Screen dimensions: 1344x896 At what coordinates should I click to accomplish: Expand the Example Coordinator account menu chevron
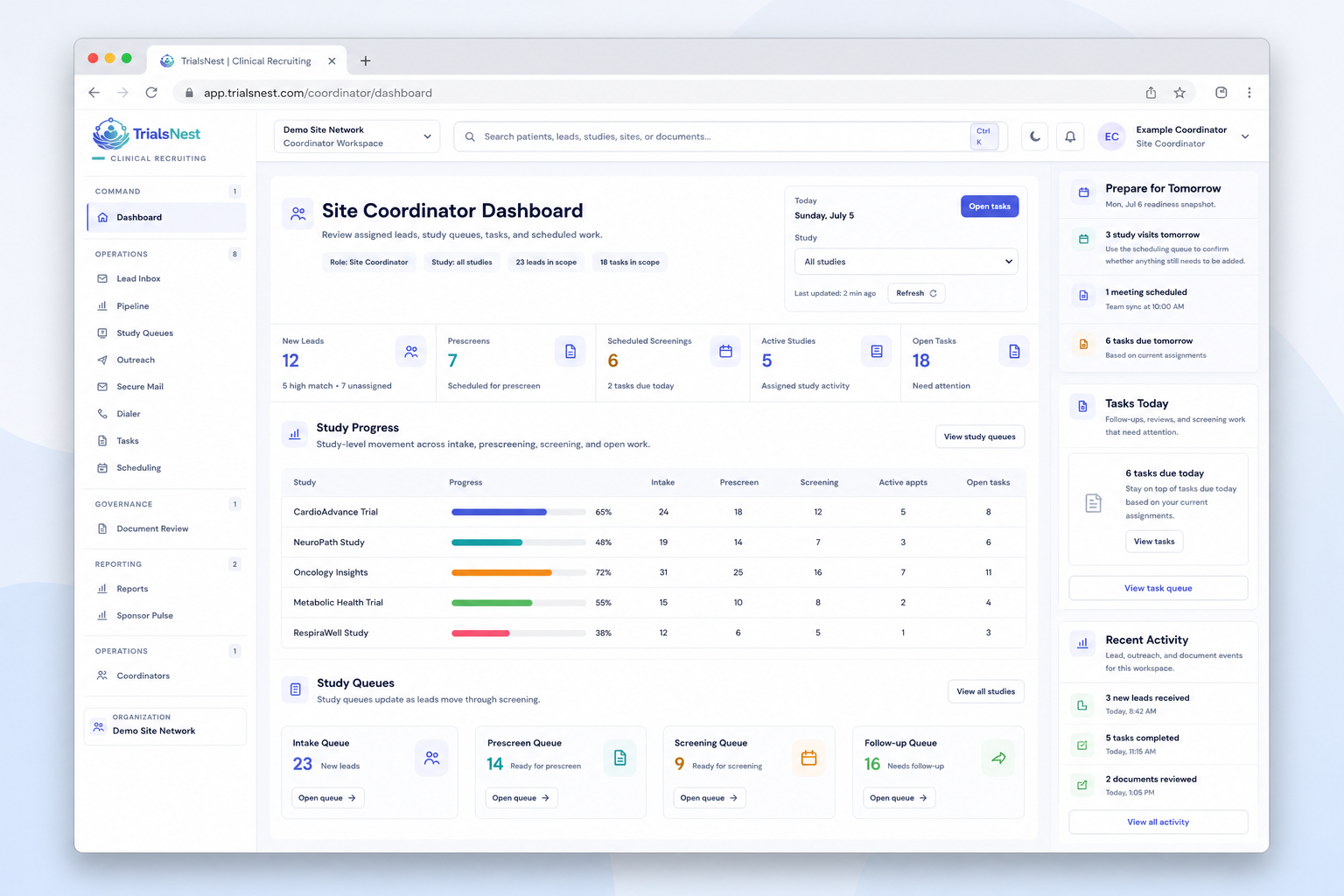pos(1245,136)
